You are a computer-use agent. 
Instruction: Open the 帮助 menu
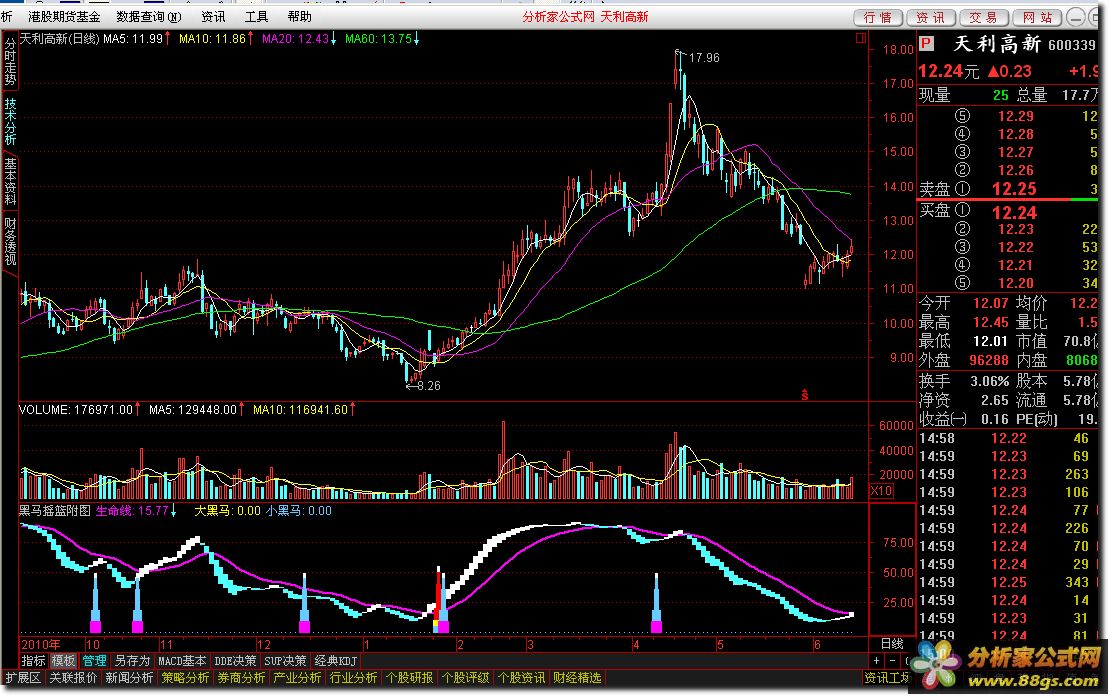point(299,16)
